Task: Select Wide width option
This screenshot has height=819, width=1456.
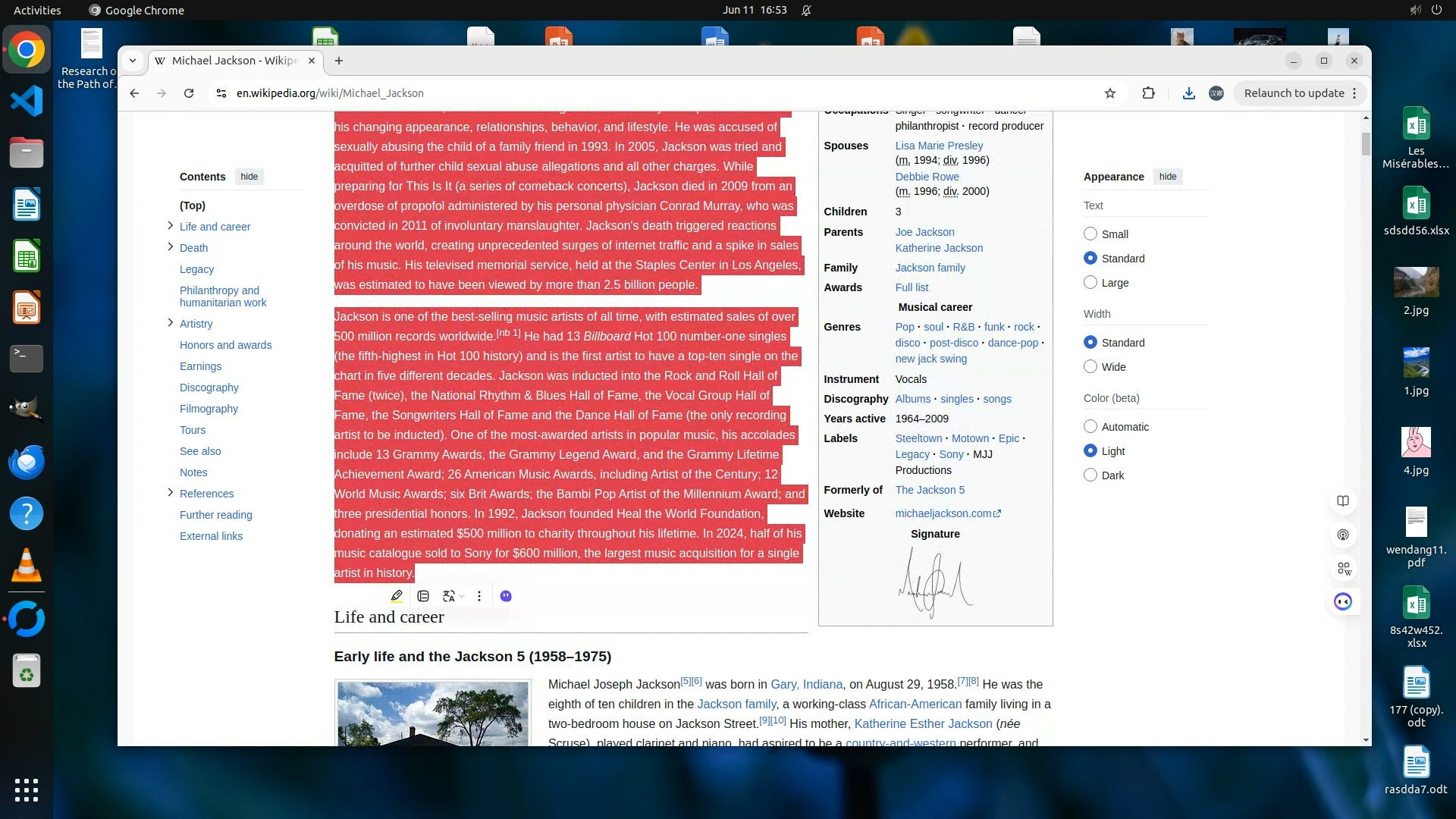Action: coord(1090,367)
